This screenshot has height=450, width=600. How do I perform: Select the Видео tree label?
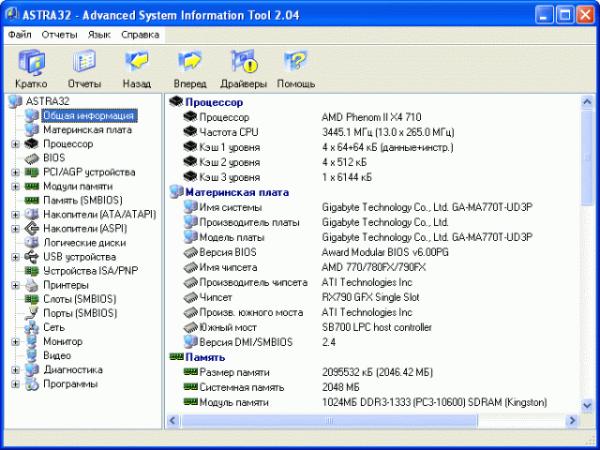(57, 355)
